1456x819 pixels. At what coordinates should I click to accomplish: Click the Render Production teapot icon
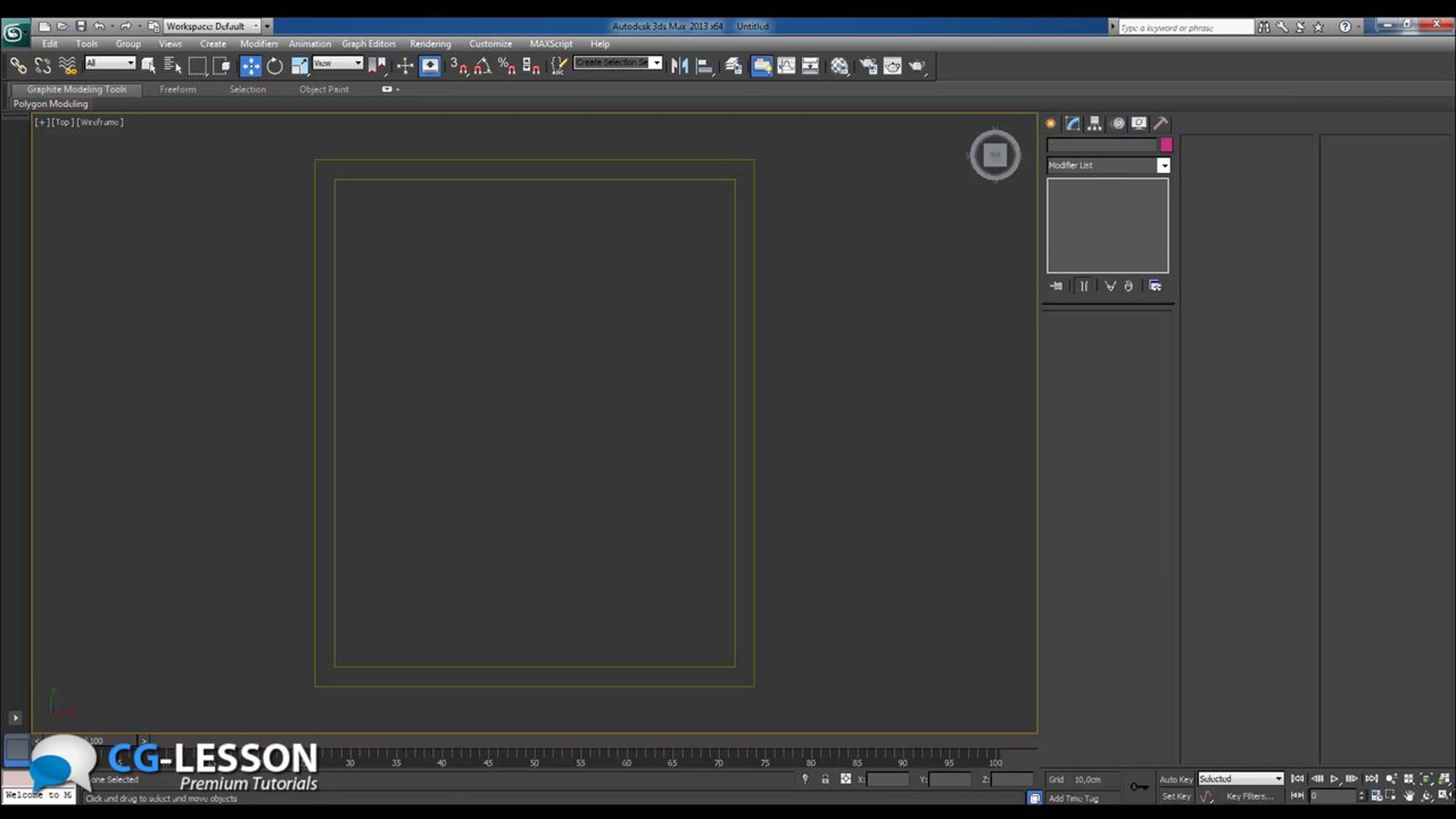click(917, 66)
